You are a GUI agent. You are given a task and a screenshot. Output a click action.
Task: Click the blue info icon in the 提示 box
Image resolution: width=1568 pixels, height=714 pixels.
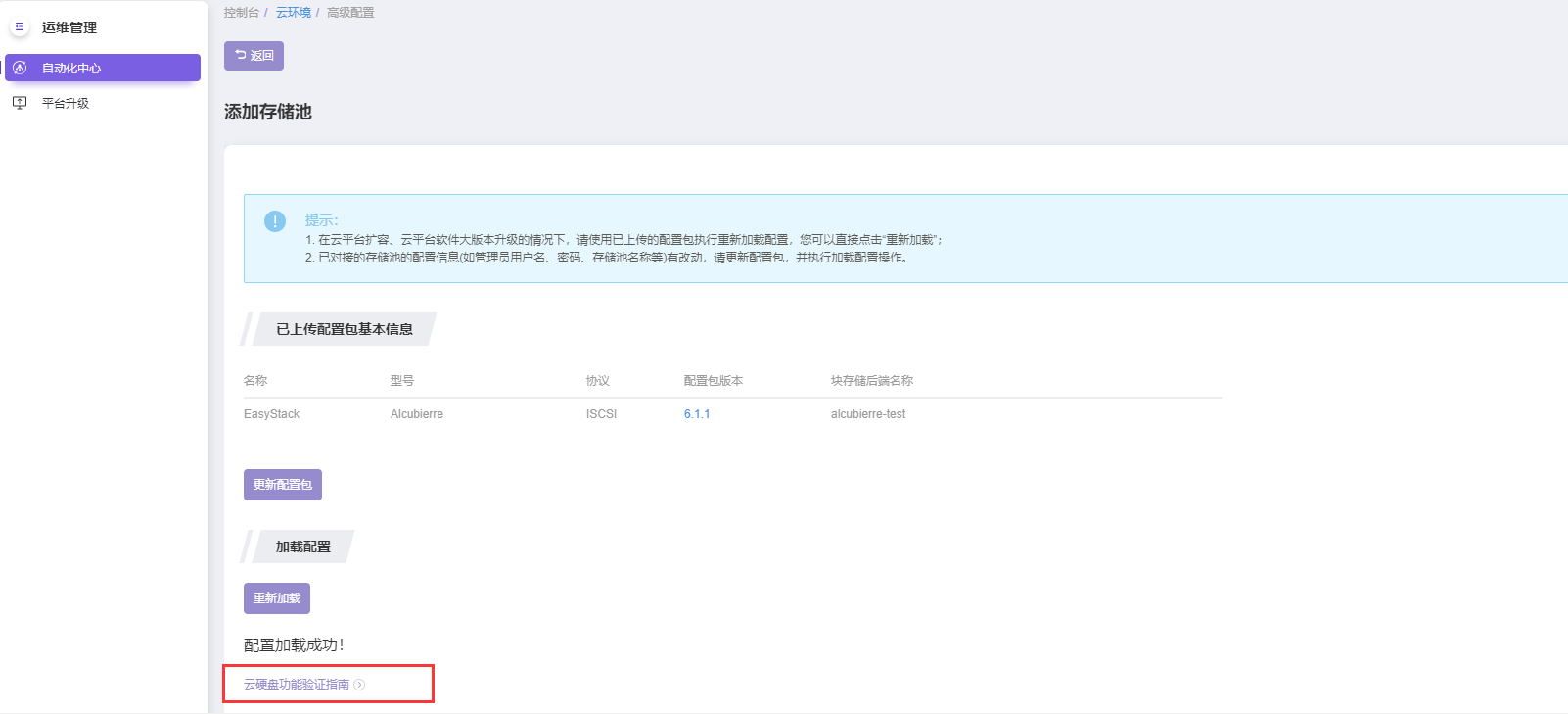point(275,221)
